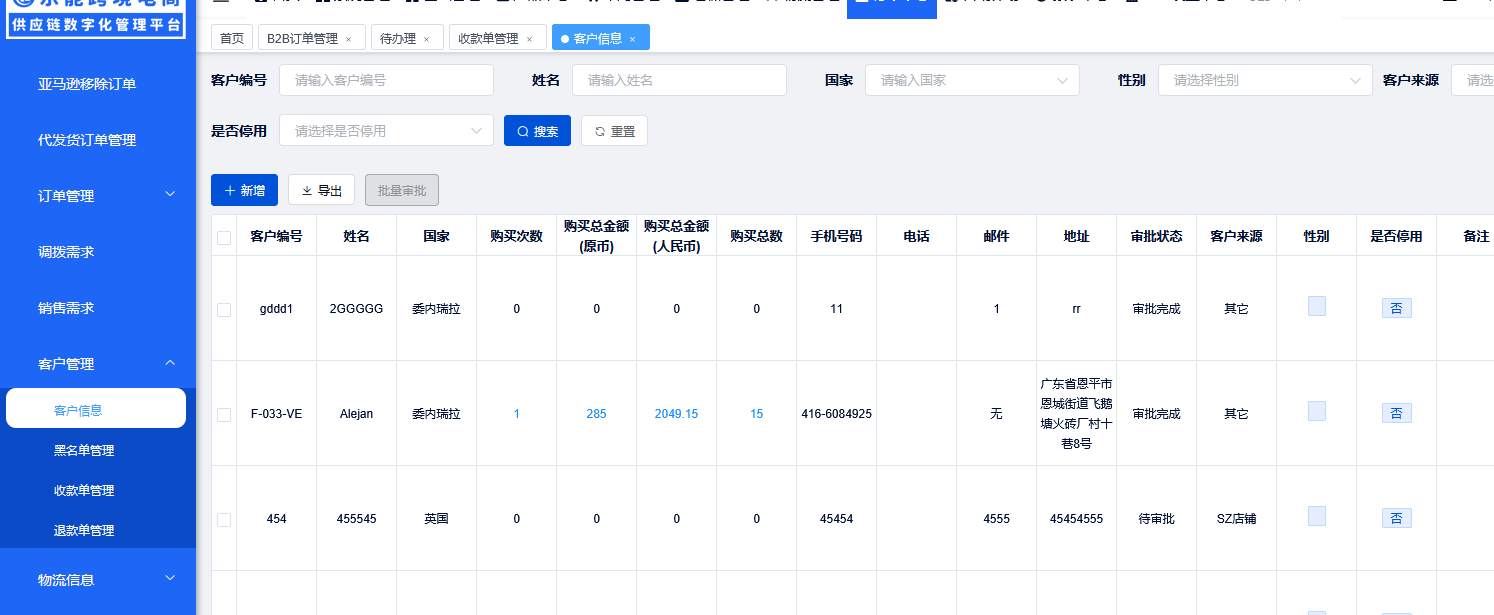Click the 新增 add button with plus icon
Viewport: 1494px width, 615px height.
pyautogui.click(x=244, y=190)
